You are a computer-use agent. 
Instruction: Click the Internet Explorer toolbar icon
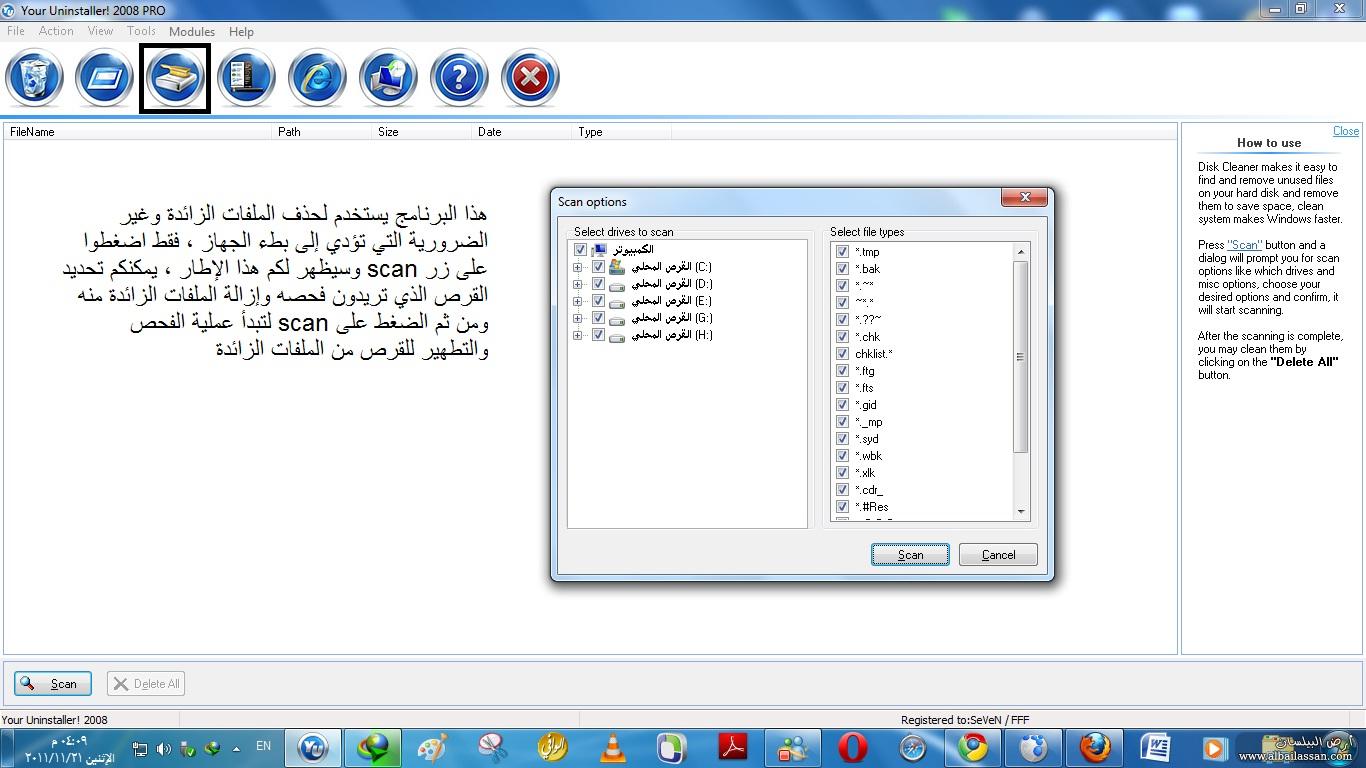point(317,78)
